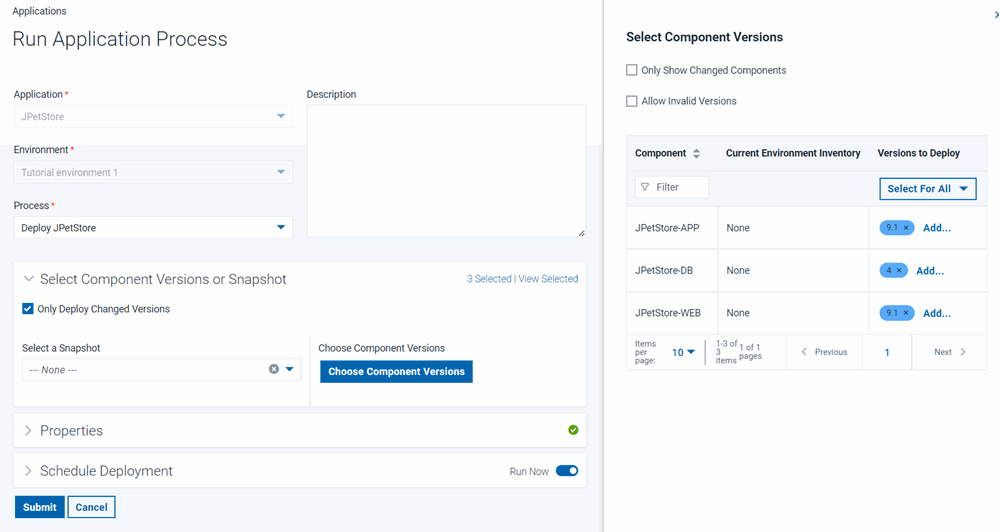Remove the 9.1 version chip for JPetStore-WEB
The image size is (1000, 532).
(x=907, y=314)
